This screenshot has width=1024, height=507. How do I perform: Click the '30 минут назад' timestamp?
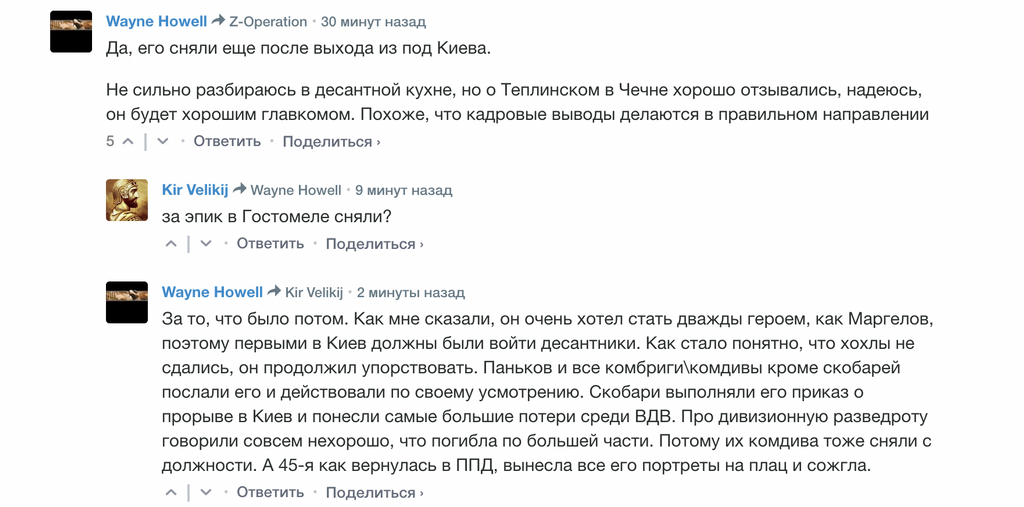click(x=373, y=21)
